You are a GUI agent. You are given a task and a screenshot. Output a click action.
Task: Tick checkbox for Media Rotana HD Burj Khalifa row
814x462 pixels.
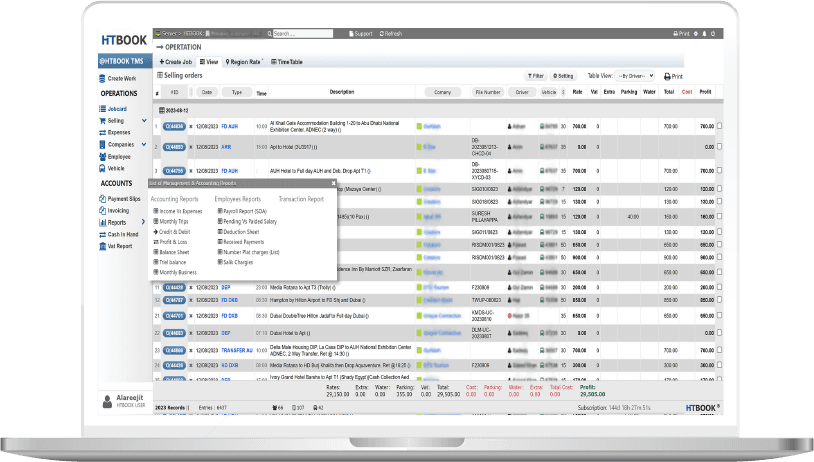tap(720, 365)
